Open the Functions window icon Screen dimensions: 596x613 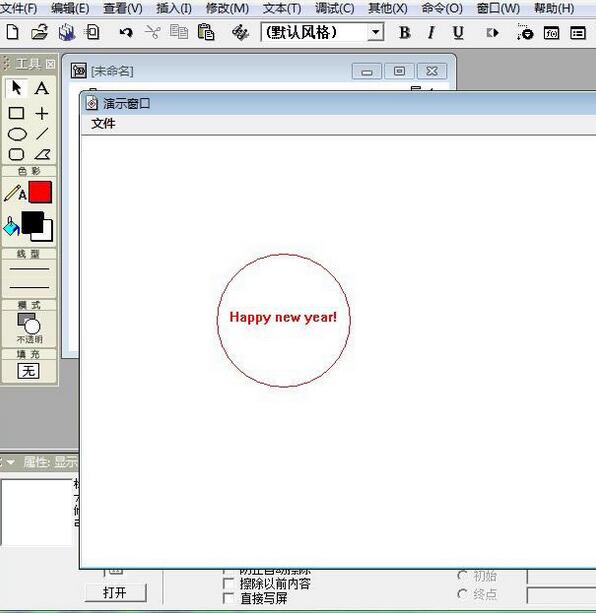coord(551,33)
